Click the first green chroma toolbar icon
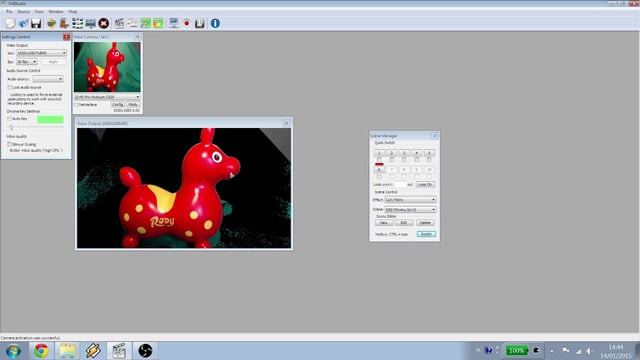 point(145,23)
